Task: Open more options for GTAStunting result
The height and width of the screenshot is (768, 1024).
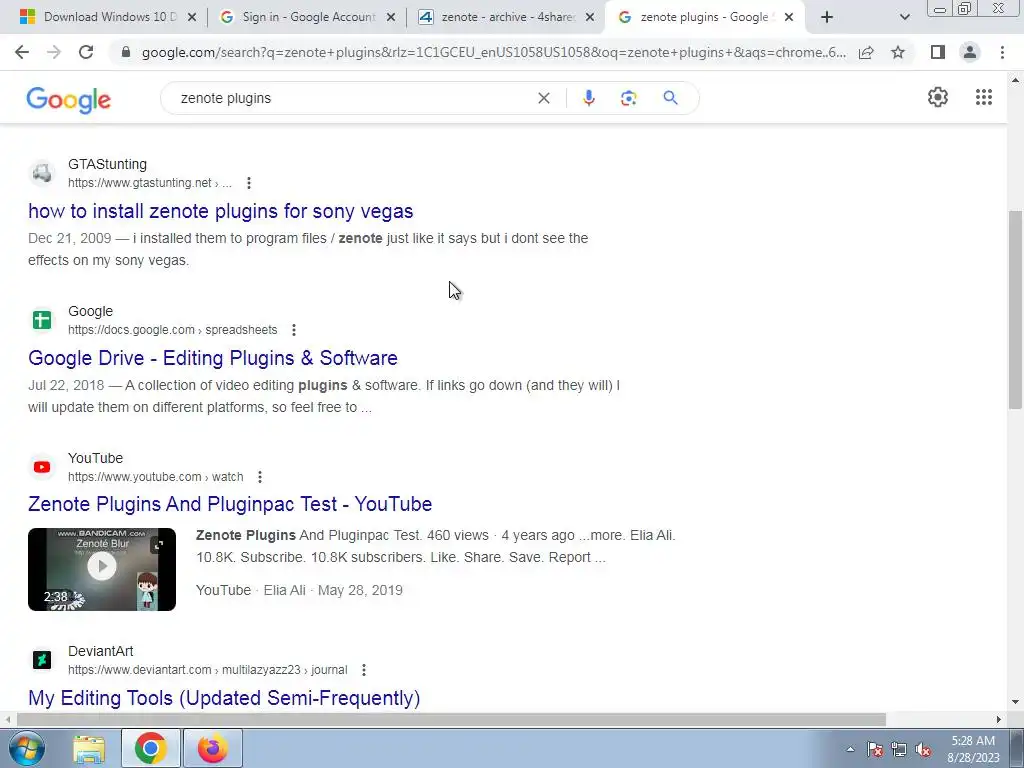Action: point(249,183)
